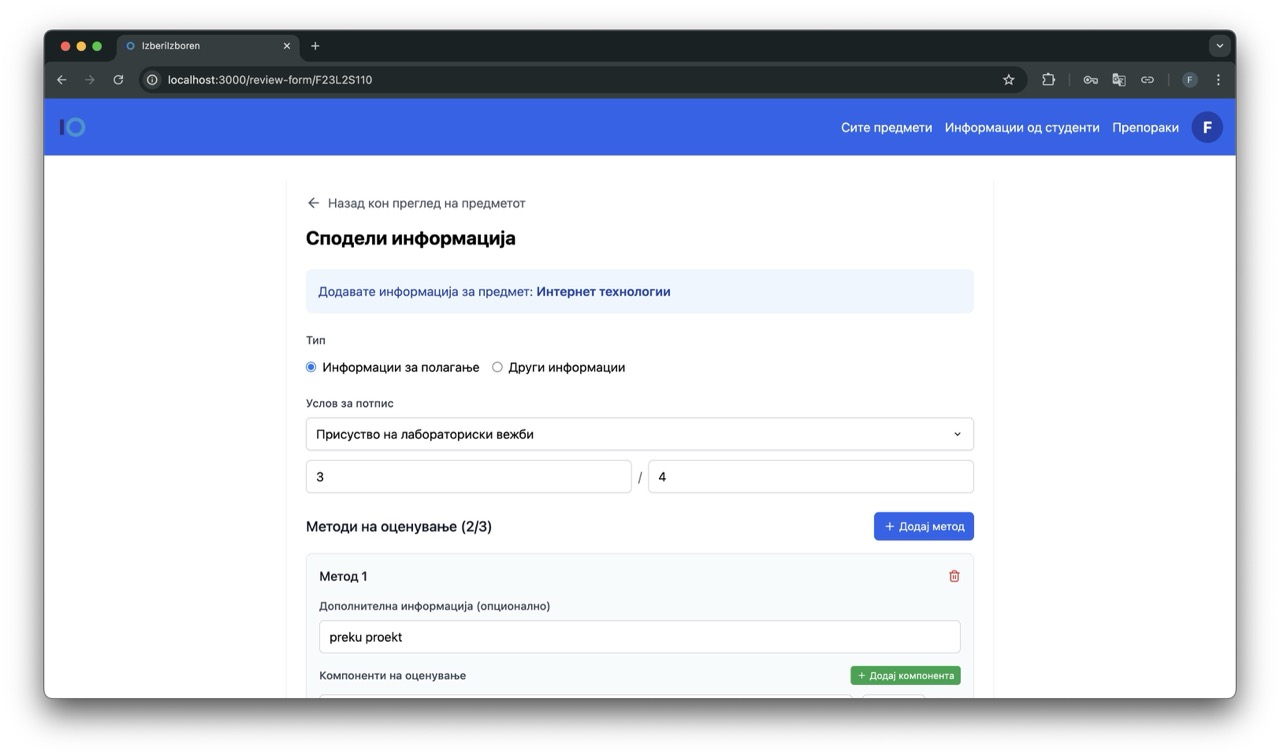This screenshot has width=1280, height=756.
Task: Click the bookmark star in address bar
Action: pos(1008,80)
